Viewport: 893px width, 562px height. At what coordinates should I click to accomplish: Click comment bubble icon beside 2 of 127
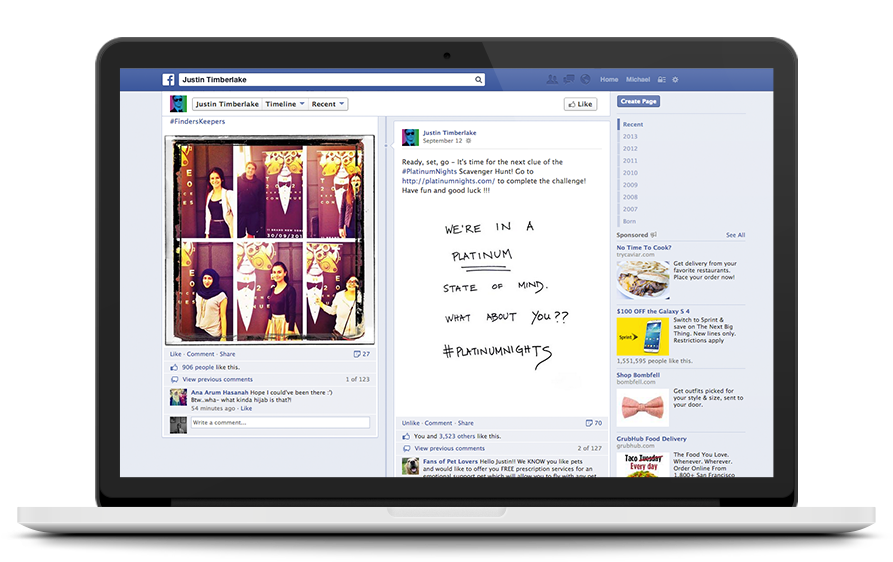point(406,448)
